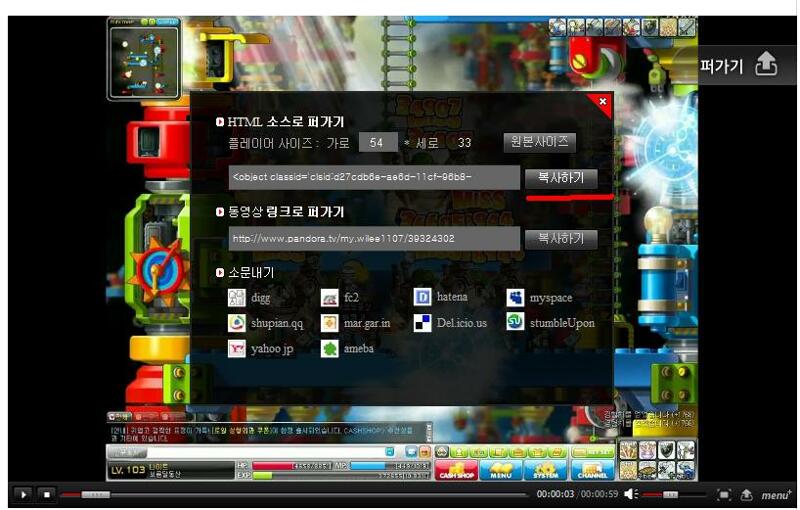
Task: Click the share upload icon in player bar
Action: click(746, 495)
